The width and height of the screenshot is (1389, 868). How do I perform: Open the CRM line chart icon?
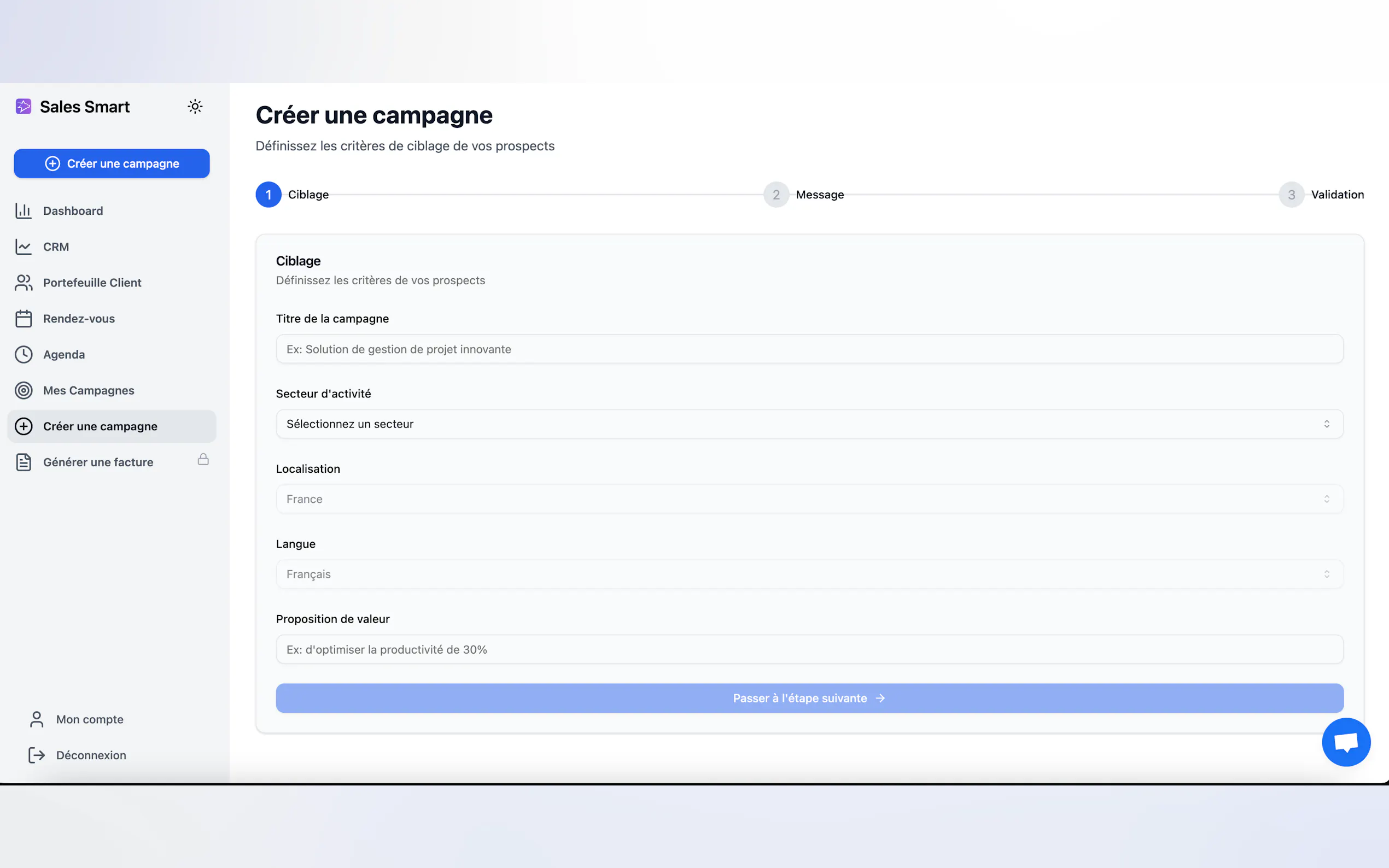tap(24, 247)
